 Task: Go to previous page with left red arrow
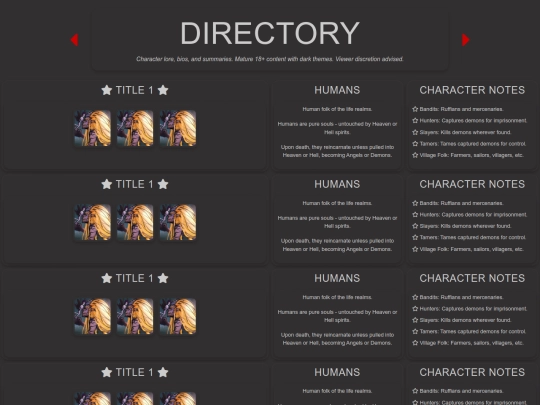pos(74,40)
